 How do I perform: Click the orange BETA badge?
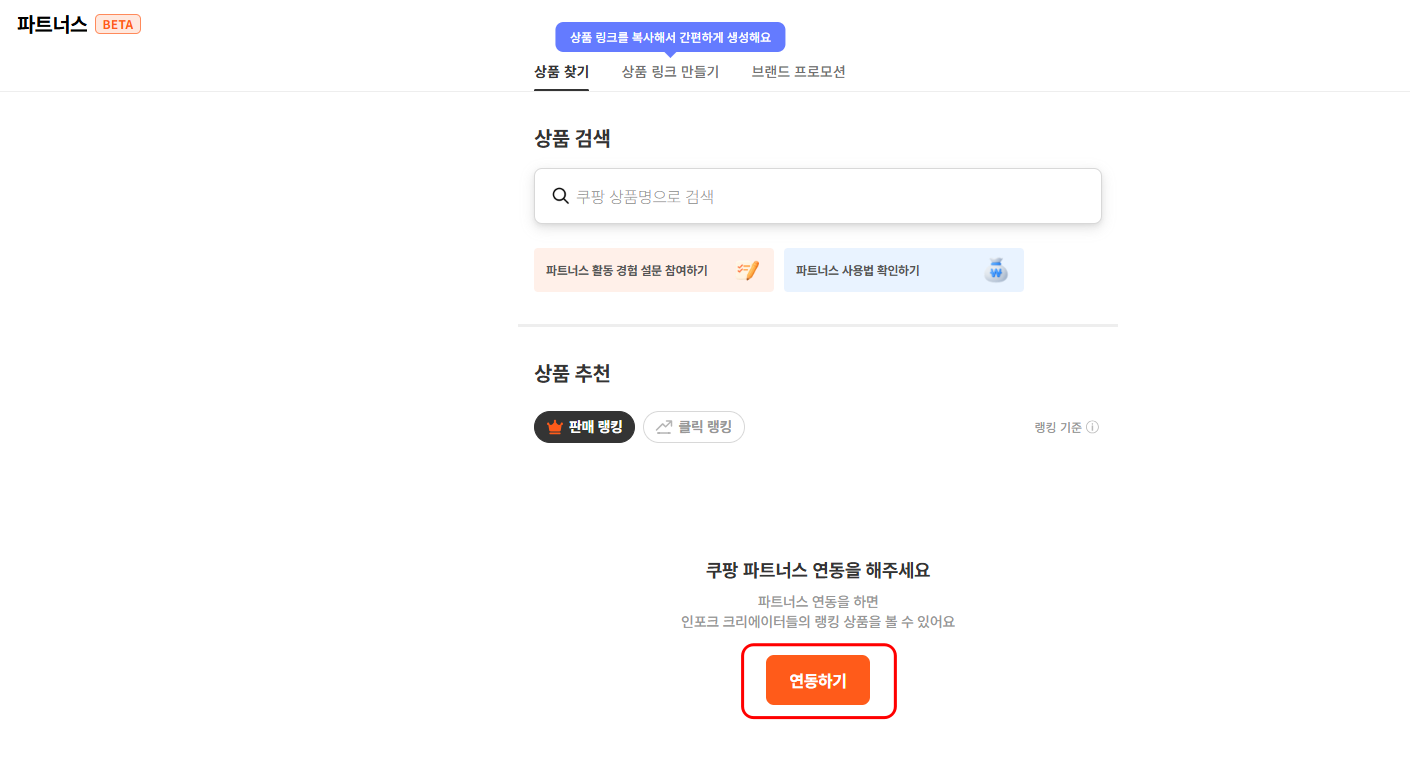(118, 24)
